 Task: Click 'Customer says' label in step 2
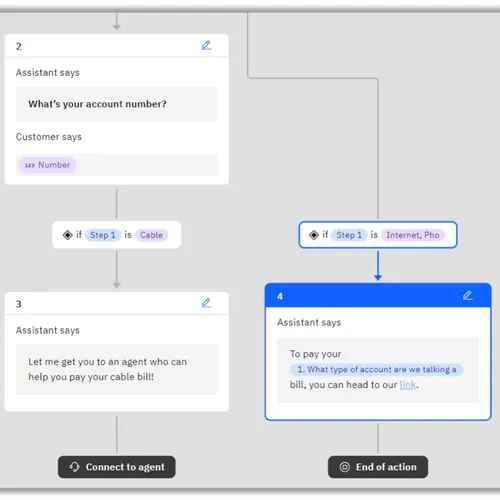coord(49,137)
